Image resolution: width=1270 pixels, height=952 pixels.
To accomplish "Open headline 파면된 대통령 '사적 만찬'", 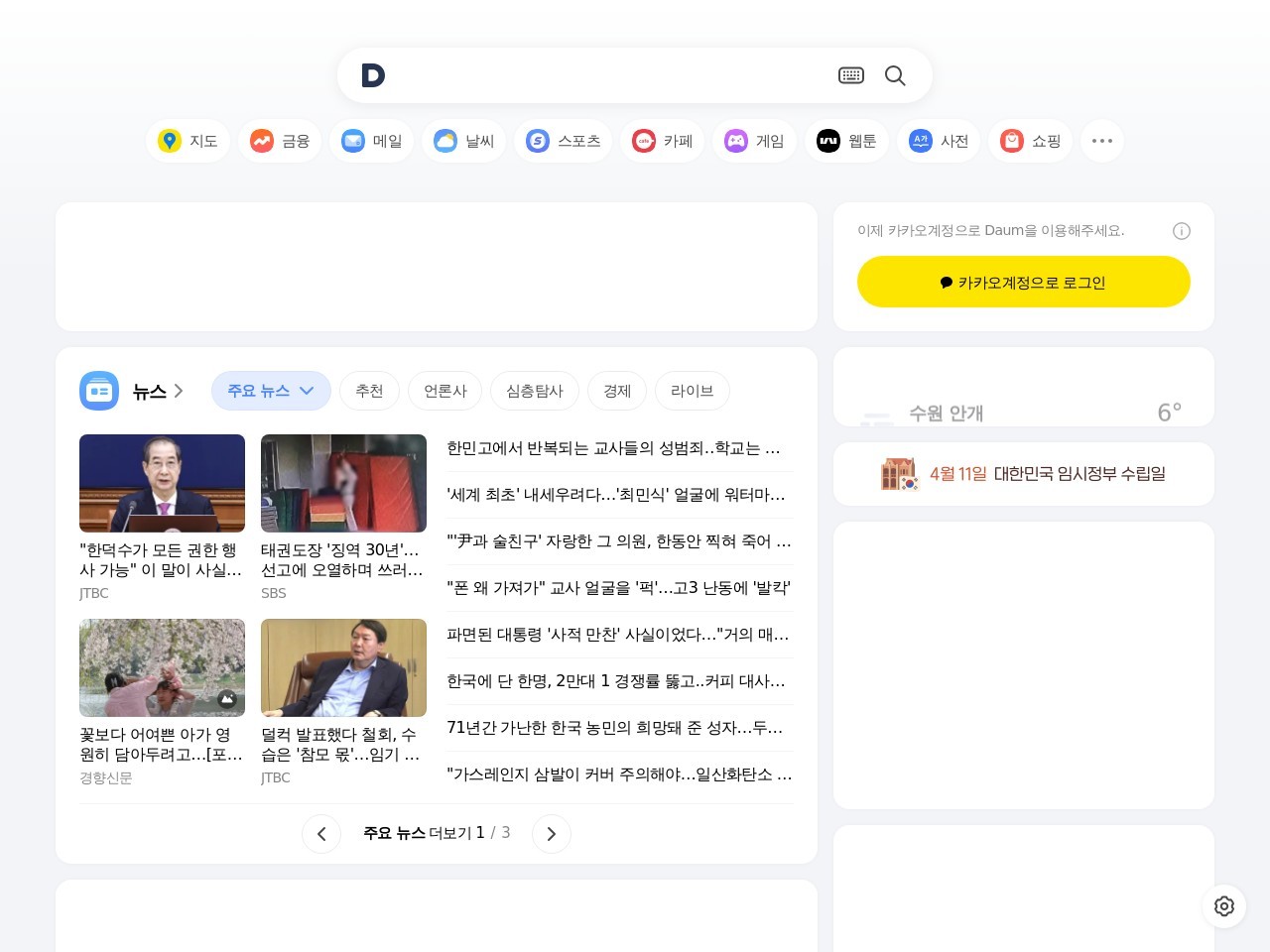I will coord(619,635).
